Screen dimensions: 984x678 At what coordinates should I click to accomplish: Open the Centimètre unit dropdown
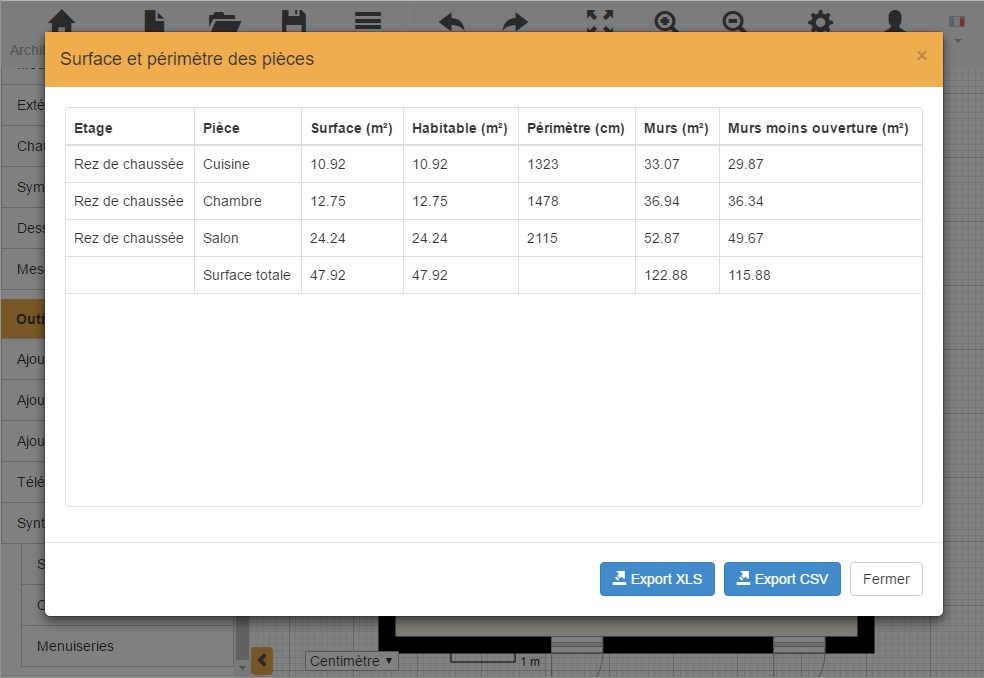coord(351,661)
